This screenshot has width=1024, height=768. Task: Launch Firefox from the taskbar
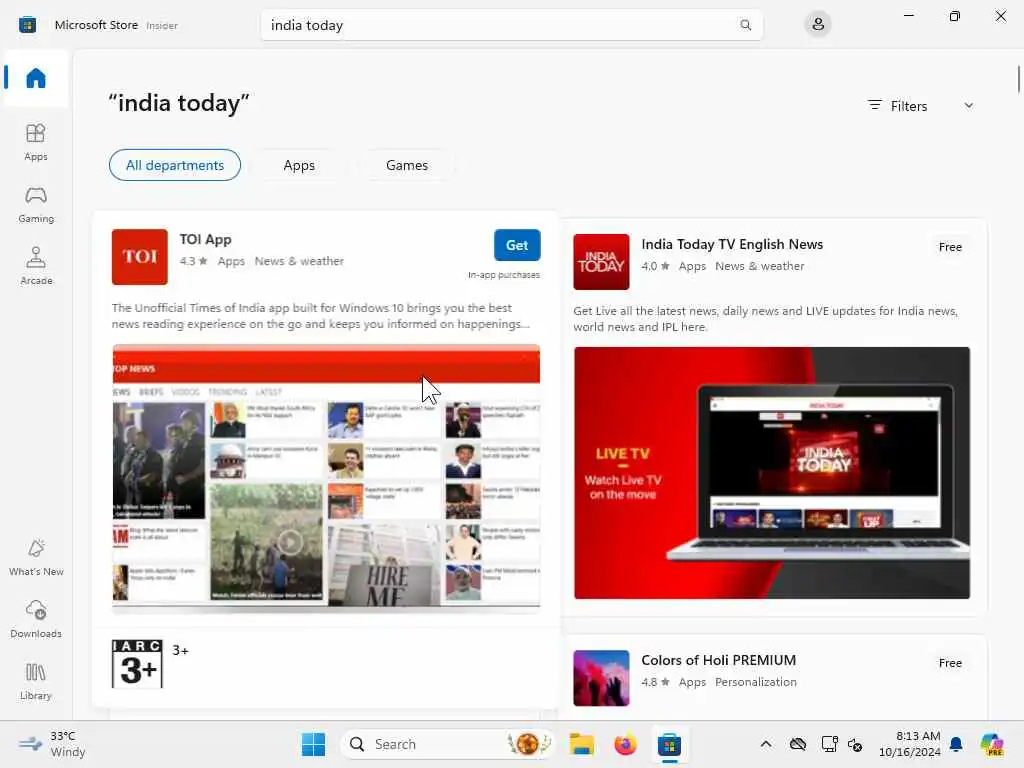click(625, 744)
